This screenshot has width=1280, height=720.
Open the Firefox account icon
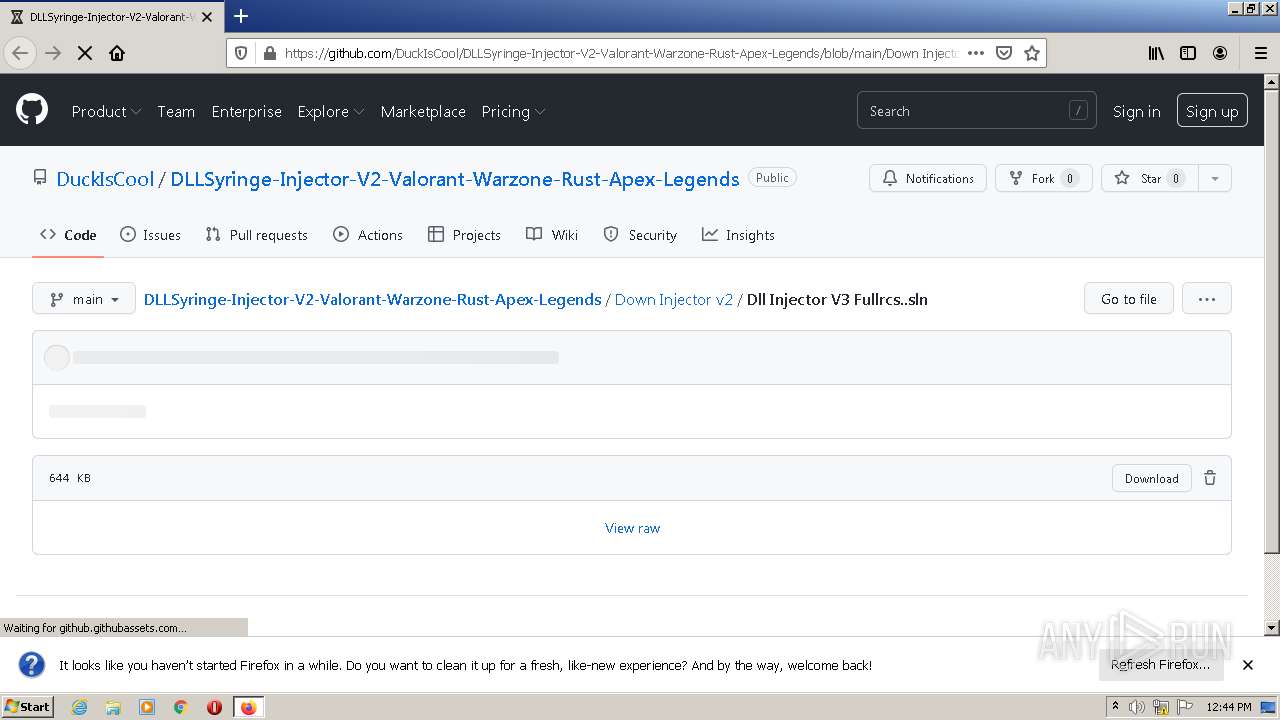[1220, 53]
